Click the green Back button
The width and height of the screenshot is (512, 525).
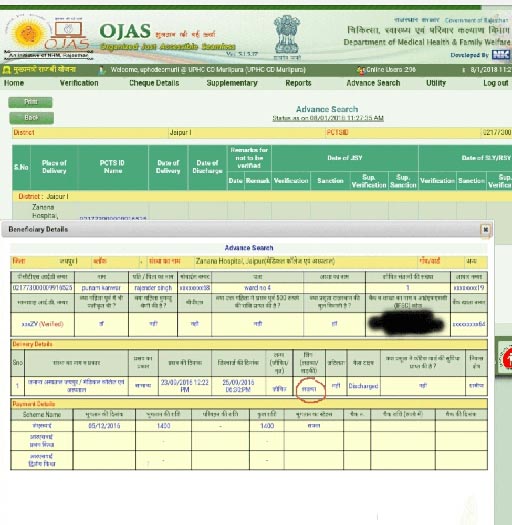pos(31,118)
